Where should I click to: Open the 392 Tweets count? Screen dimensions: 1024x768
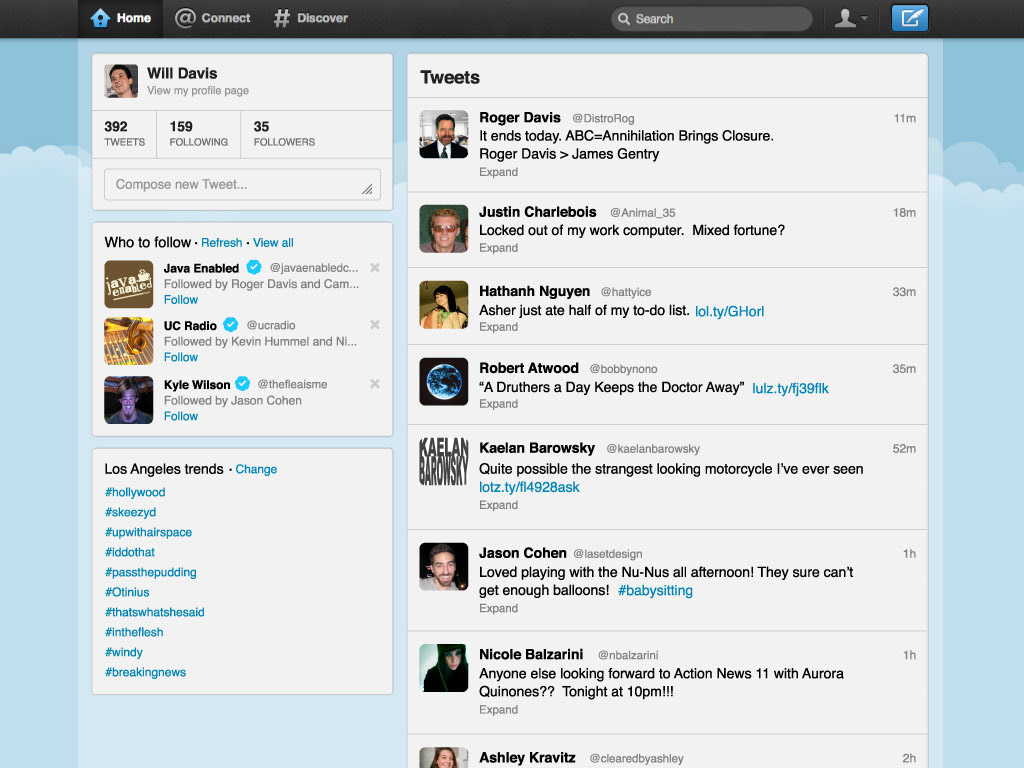click(125, 134)
